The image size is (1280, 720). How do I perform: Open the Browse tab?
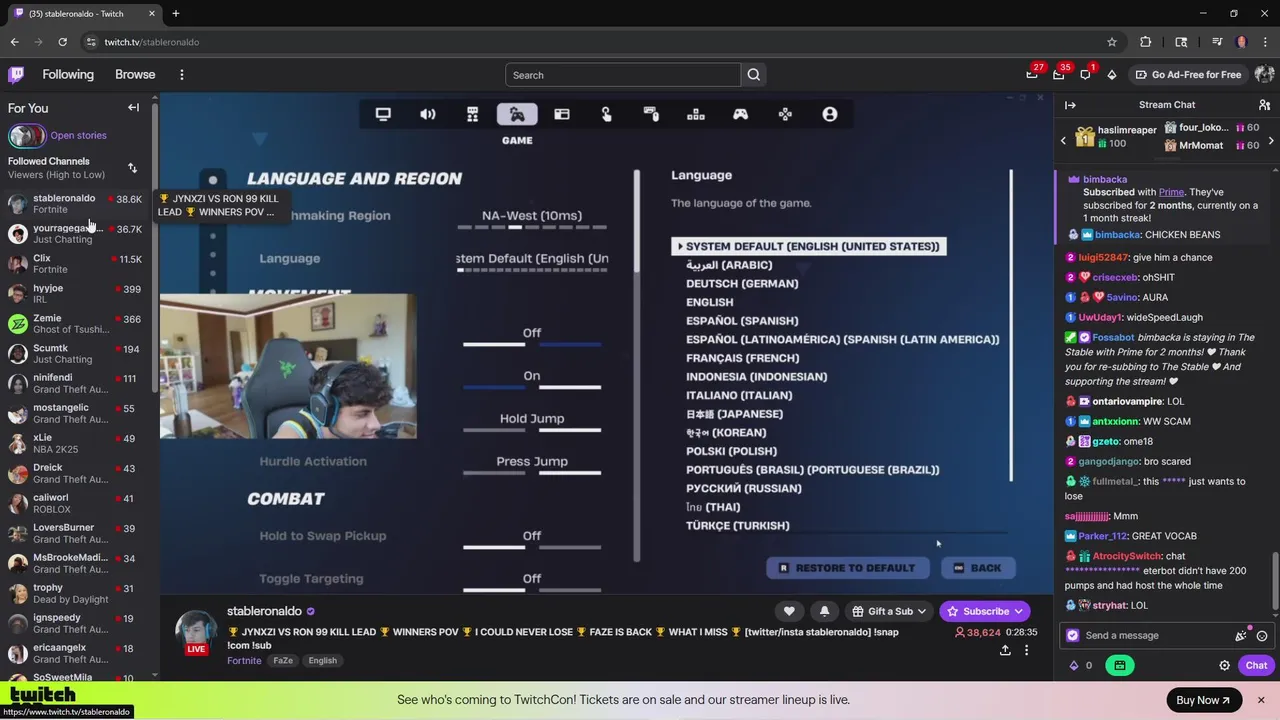(135, 75)
